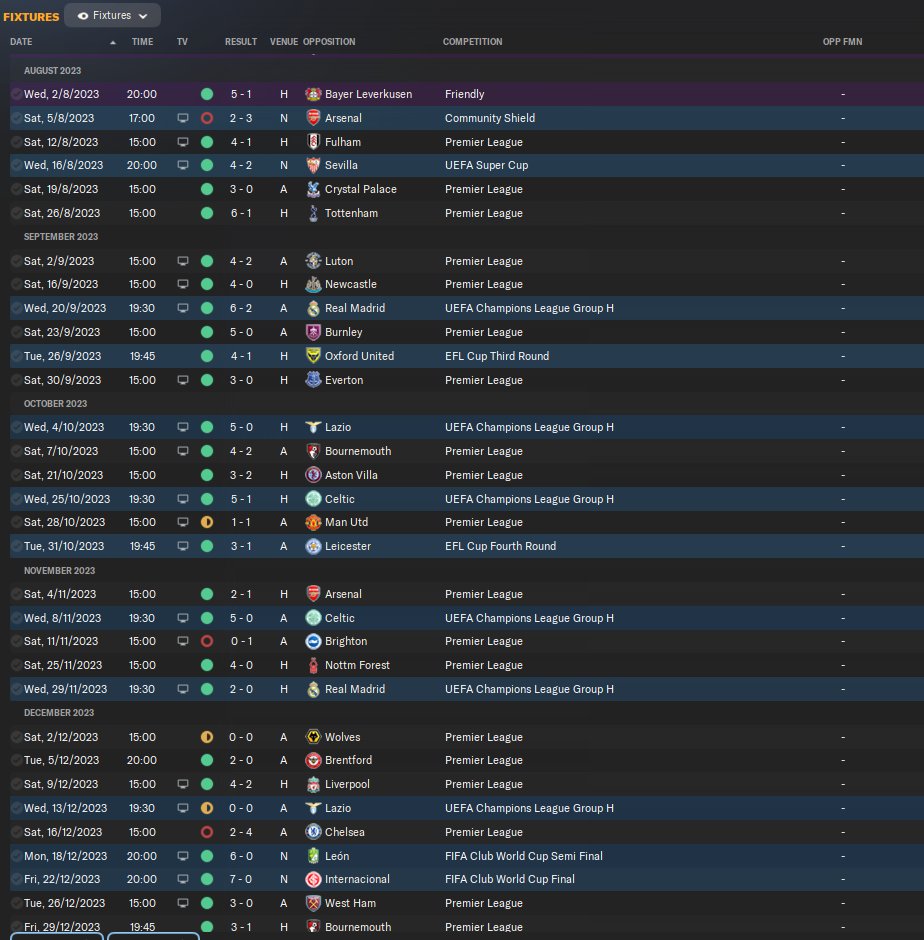Click the Chelsea club badge

(313, 832)
